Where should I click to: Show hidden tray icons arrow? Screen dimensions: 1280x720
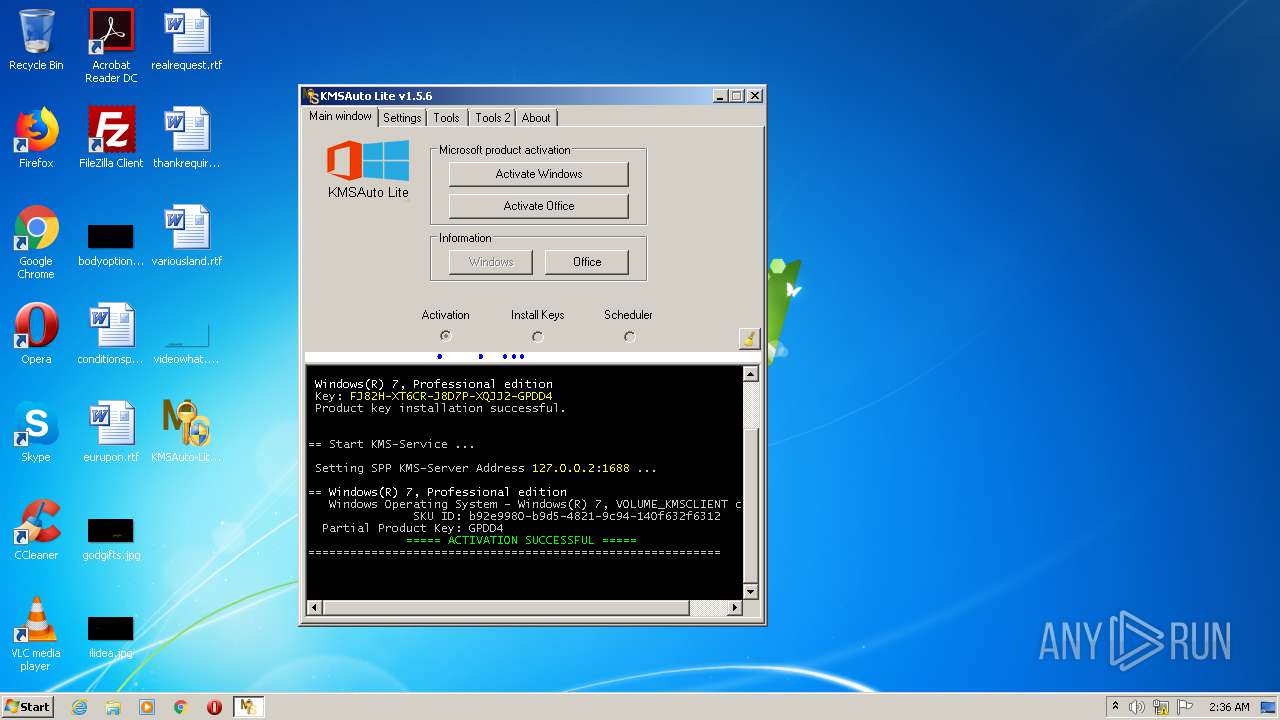(x=1115, y=707)
